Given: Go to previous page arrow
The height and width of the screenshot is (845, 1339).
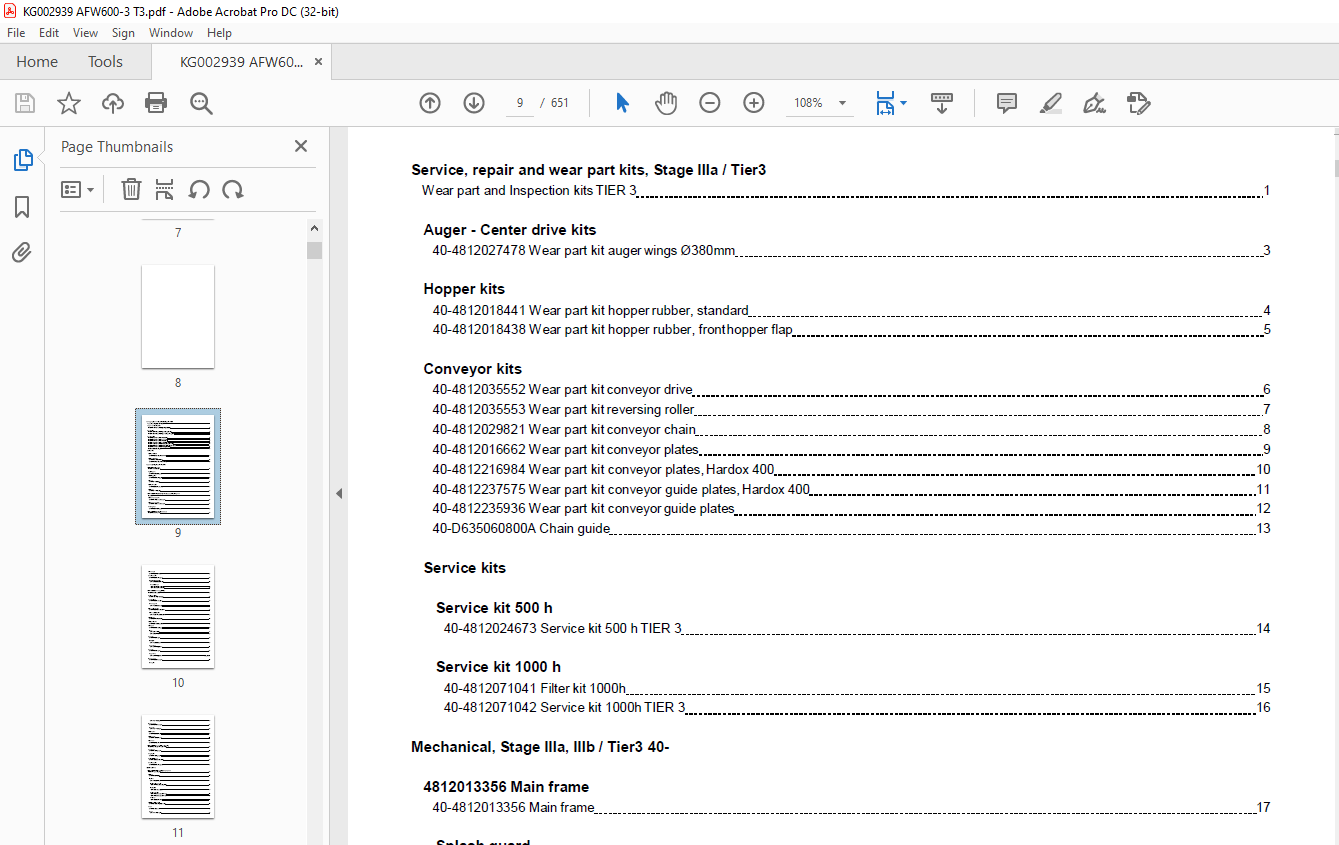Looking at the screenshot, I should [430, 103].
